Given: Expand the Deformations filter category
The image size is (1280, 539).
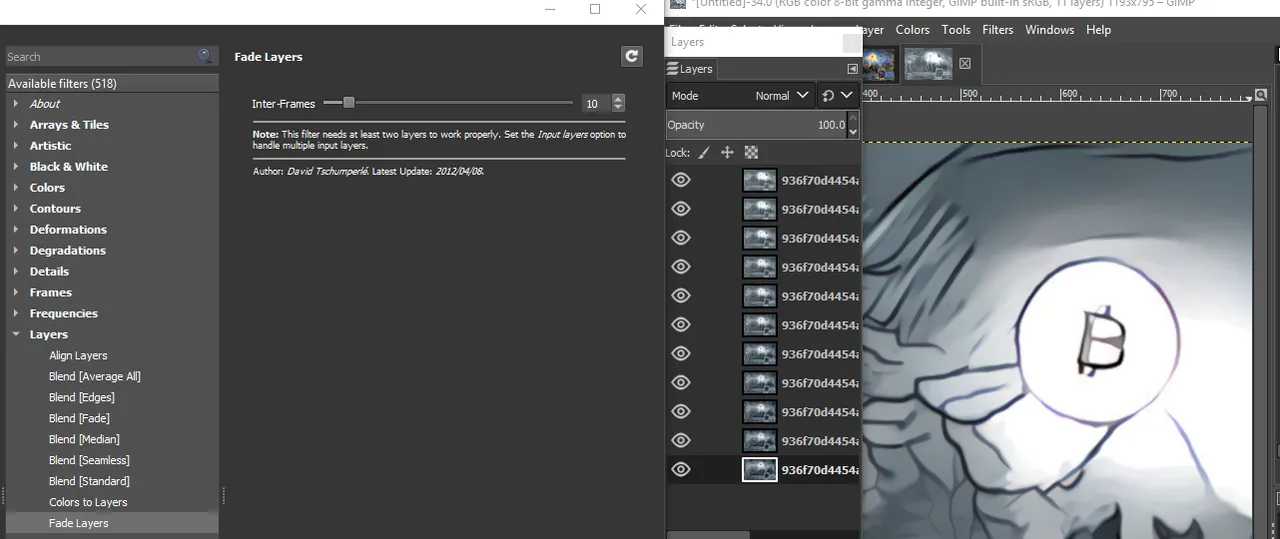Looking at the screenshot, I should pos(16,230).
